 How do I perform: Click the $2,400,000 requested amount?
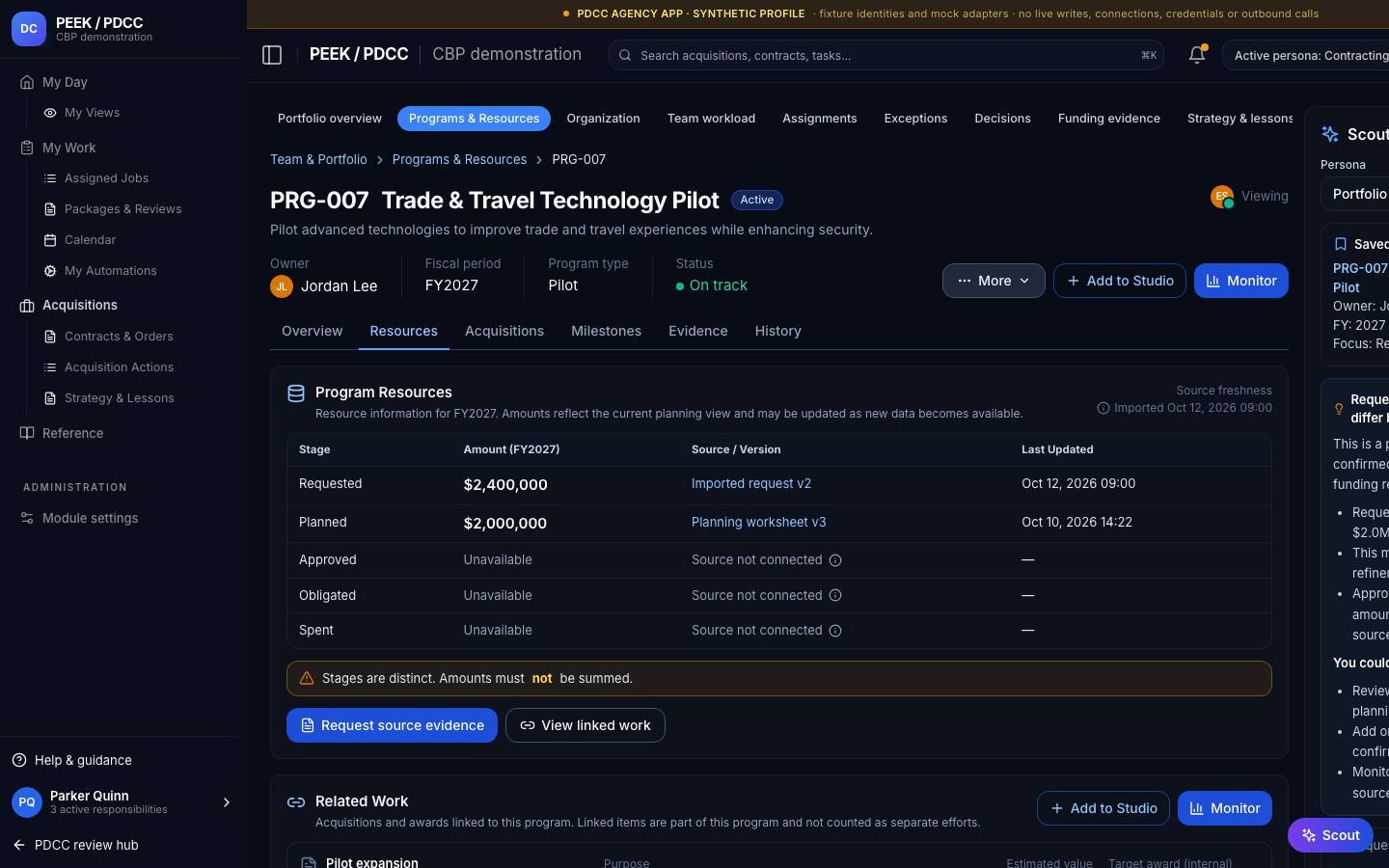[x=505, y=485]
